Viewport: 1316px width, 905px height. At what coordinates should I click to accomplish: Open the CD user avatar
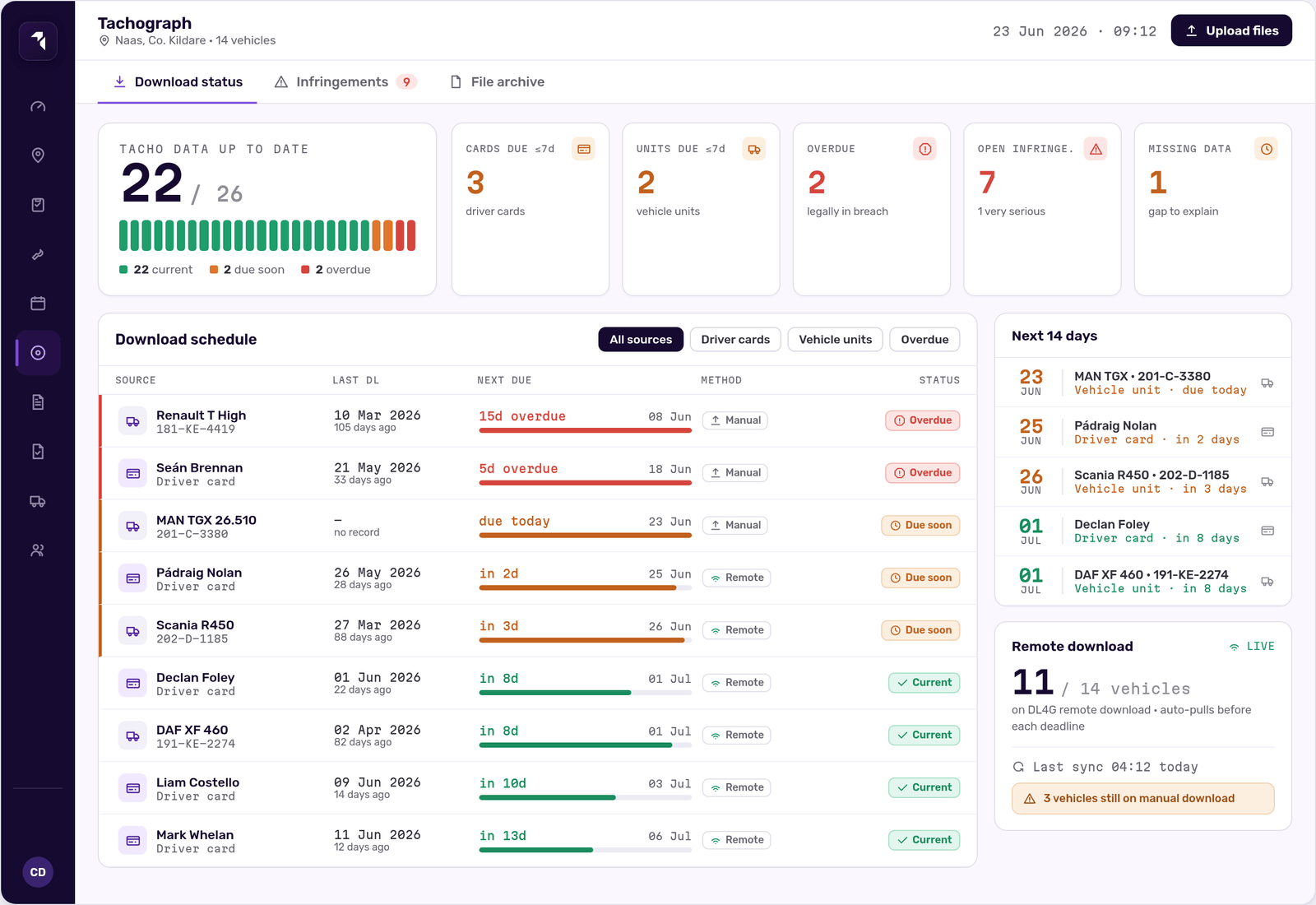(38, 872)
